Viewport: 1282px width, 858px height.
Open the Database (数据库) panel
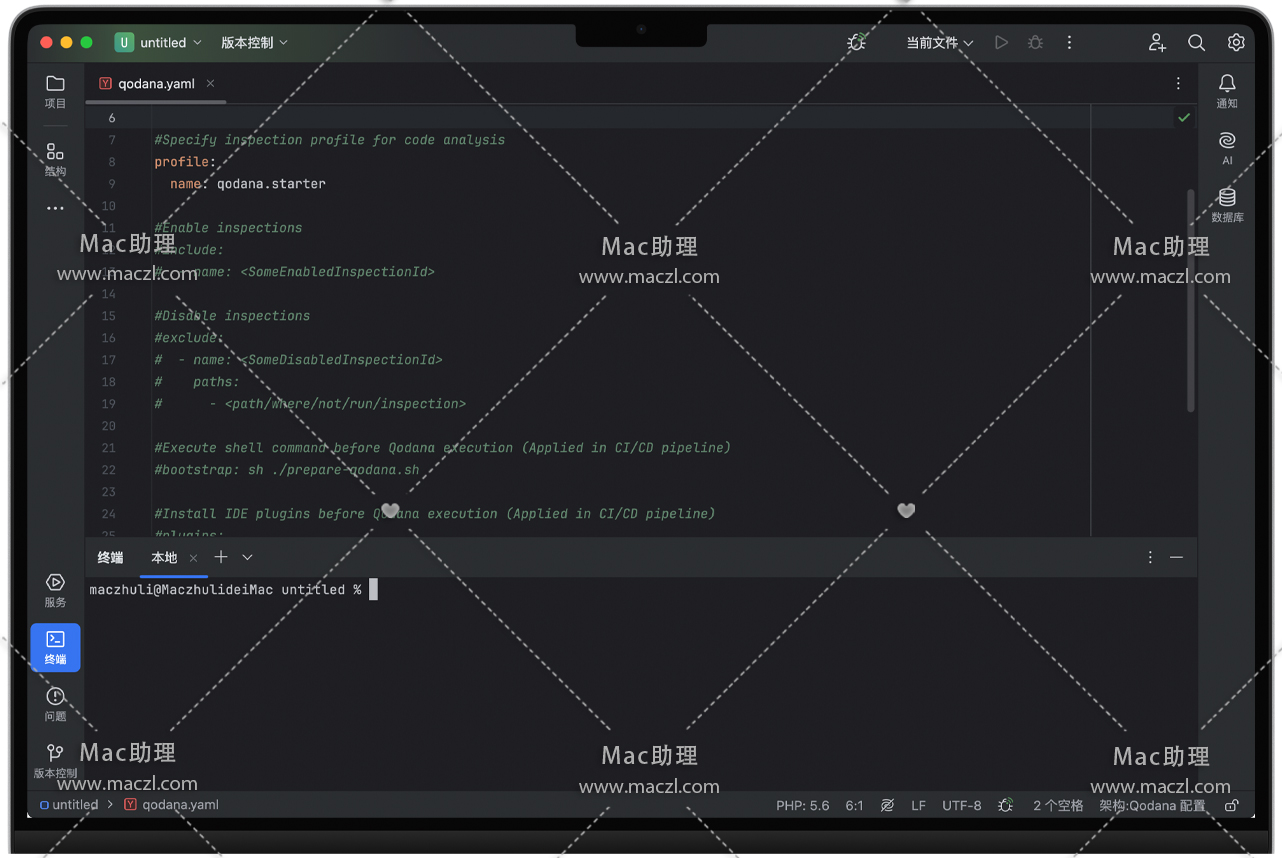(1227, 204)
